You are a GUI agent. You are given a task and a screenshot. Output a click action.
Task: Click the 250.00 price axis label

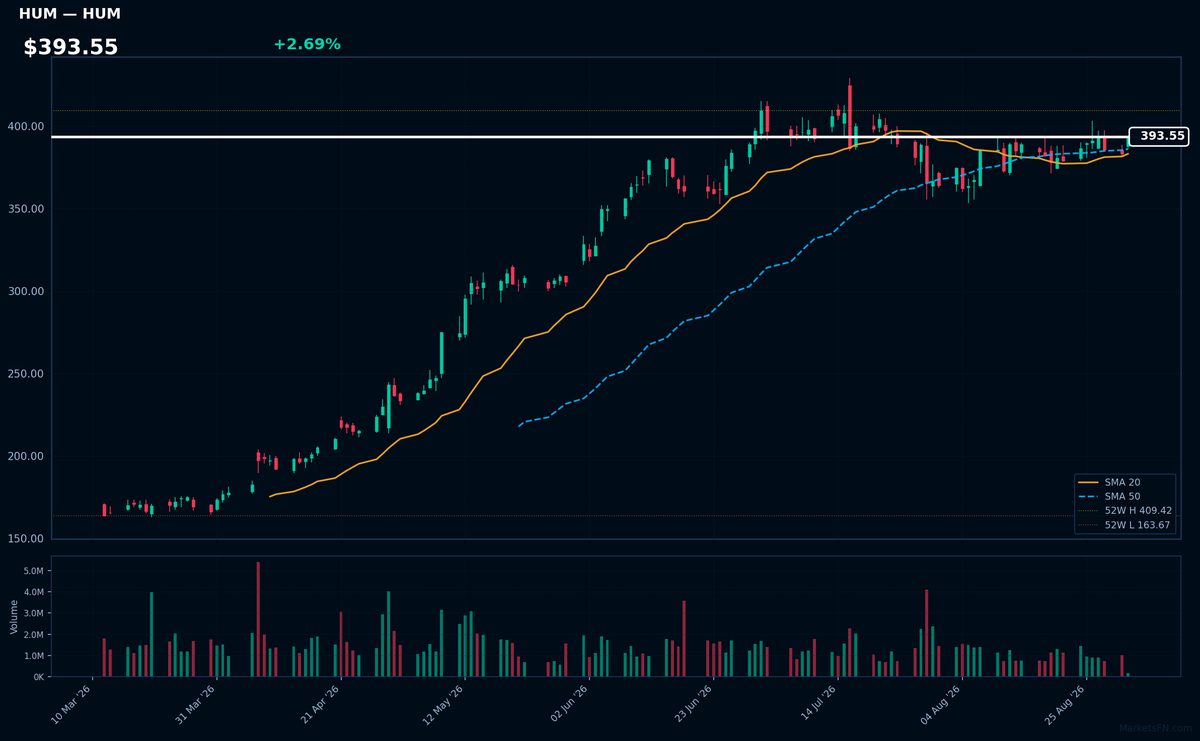pyautogui.click(x=27, y=374)
